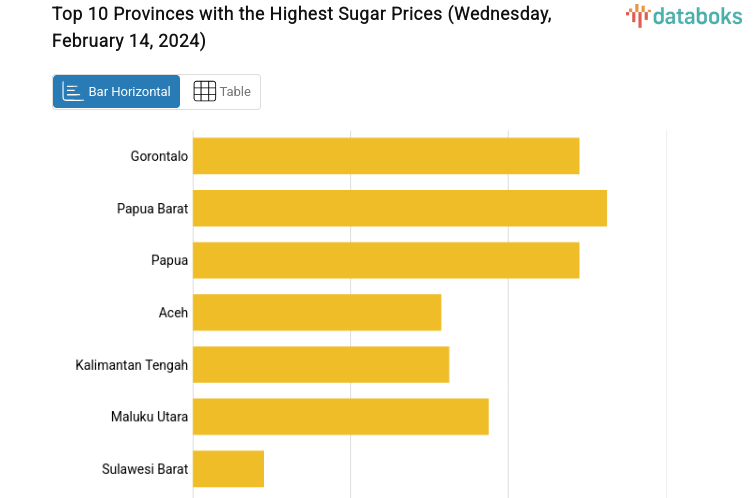Click the Kalimantan Tengah axis label
The width and height of the screenshot is (753, 498).
(x=132, y=364)
